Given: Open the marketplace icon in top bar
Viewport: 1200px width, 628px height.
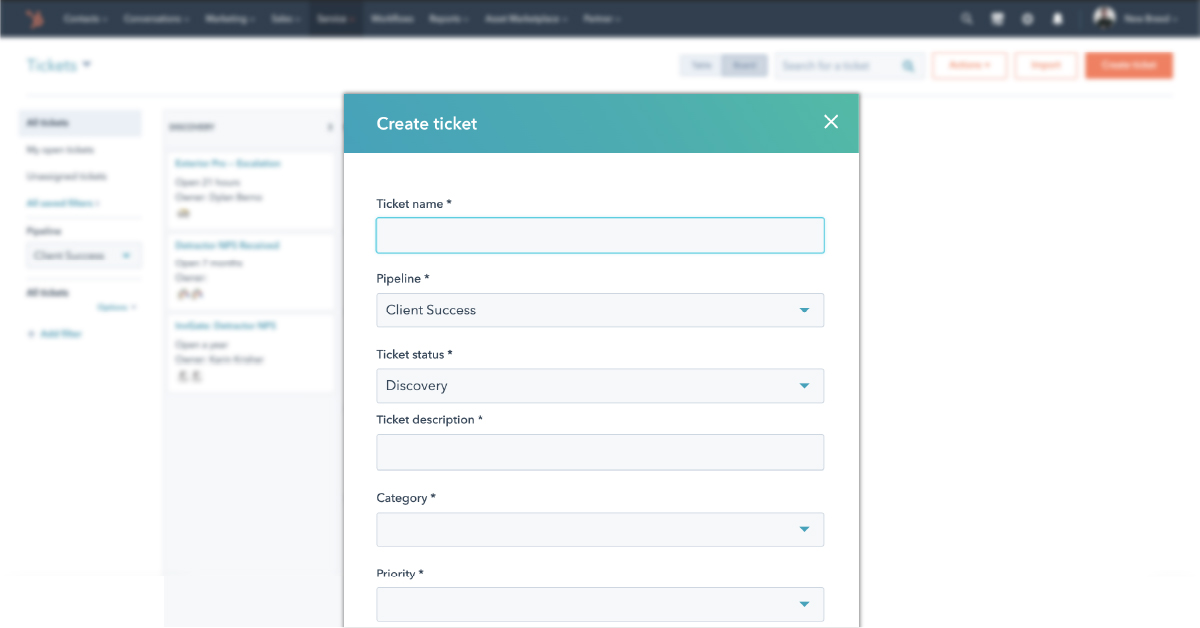Looking at the screenshot, I should pos(997,19).
